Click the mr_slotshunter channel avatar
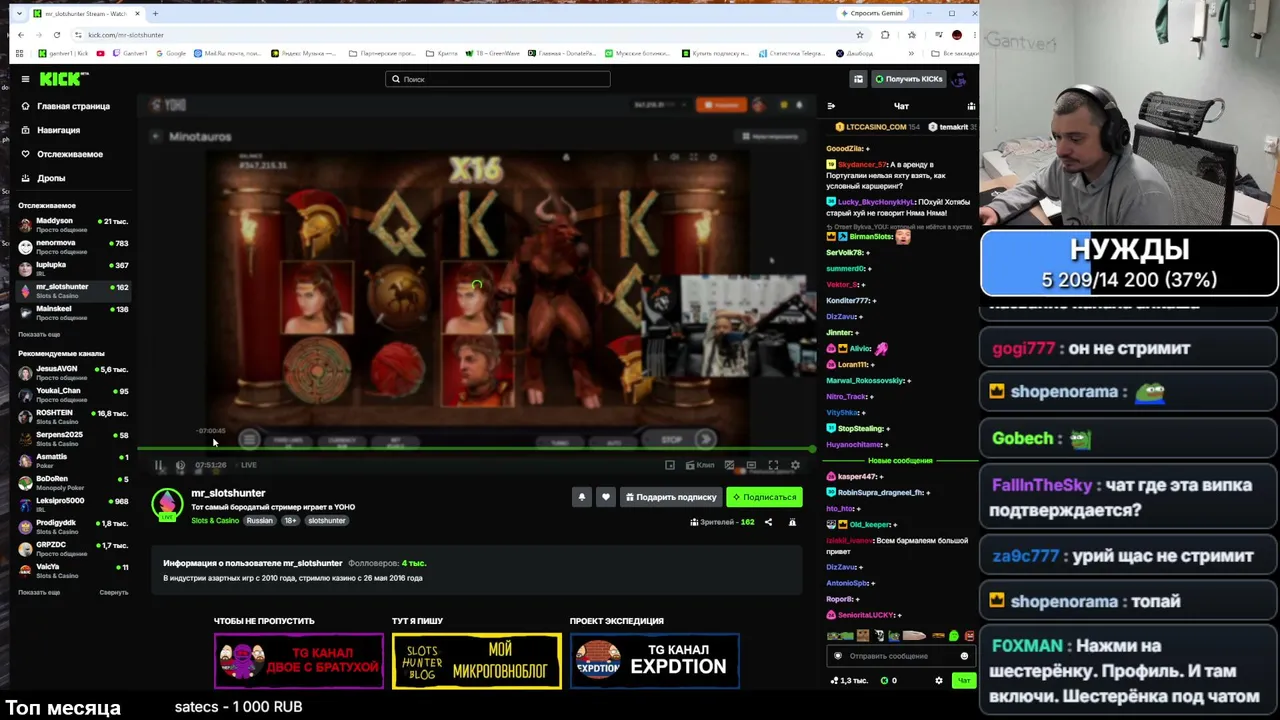This screenshot has height=720, width=1280. coord(167,504)
